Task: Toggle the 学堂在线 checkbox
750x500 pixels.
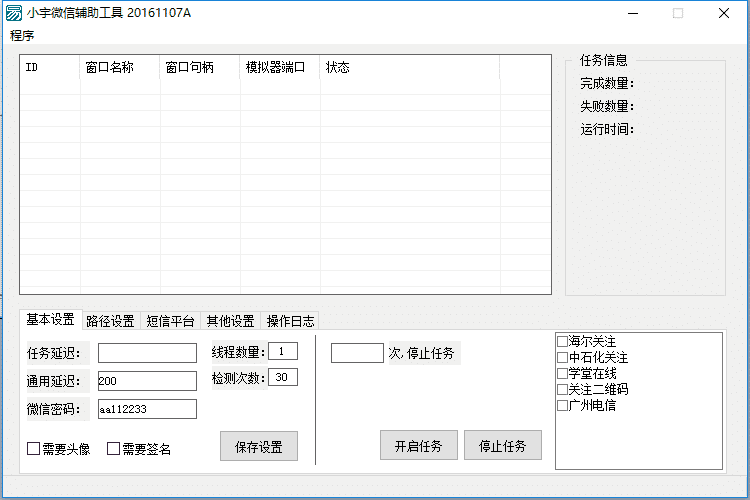Action: [562, 374]
